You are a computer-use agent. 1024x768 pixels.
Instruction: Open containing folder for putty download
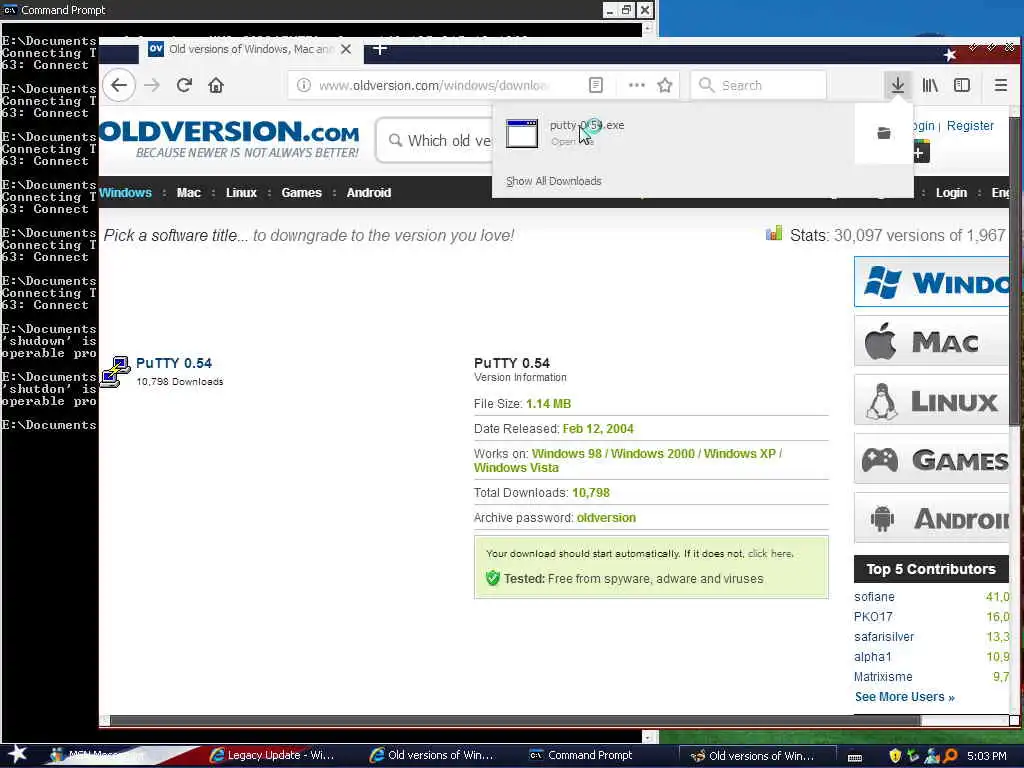click(x=884, y=133)
